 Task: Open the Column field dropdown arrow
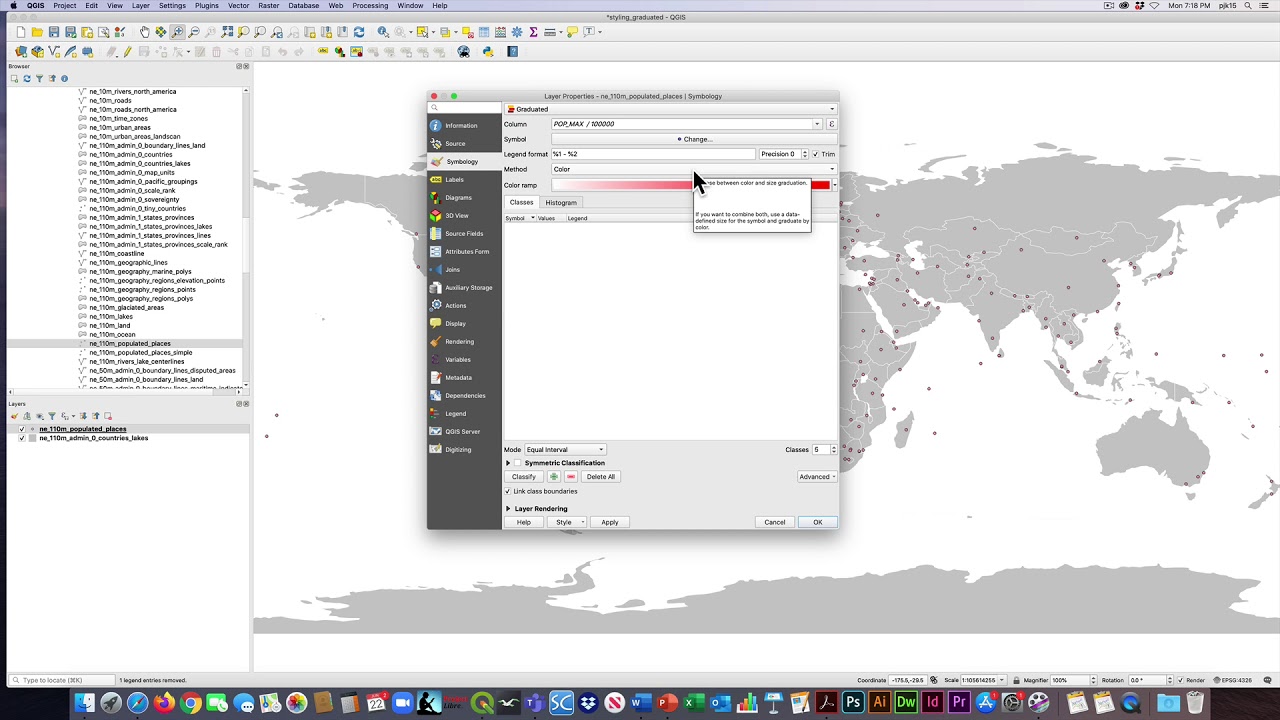click(x=817, y=124)
